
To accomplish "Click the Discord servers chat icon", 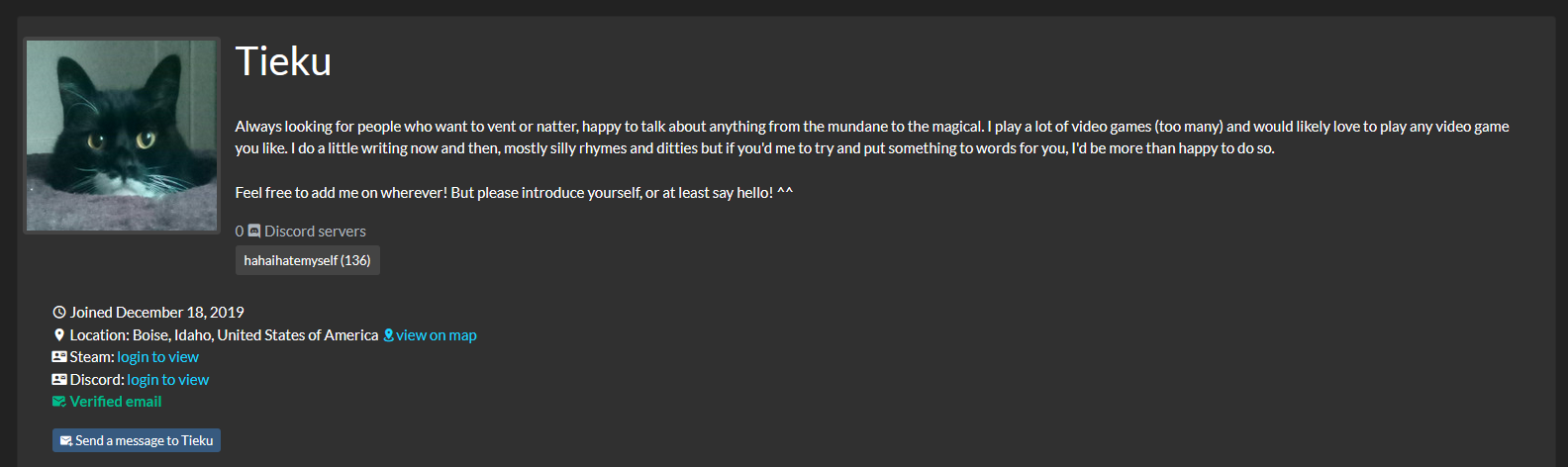I will coord(254,231).
